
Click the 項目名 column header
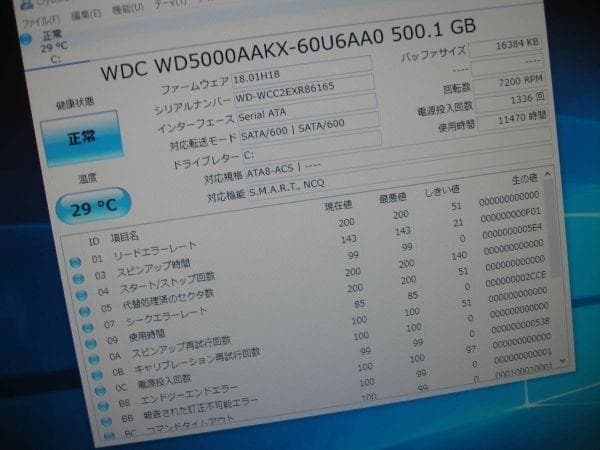pyautogui.click(x=124, y=237)
